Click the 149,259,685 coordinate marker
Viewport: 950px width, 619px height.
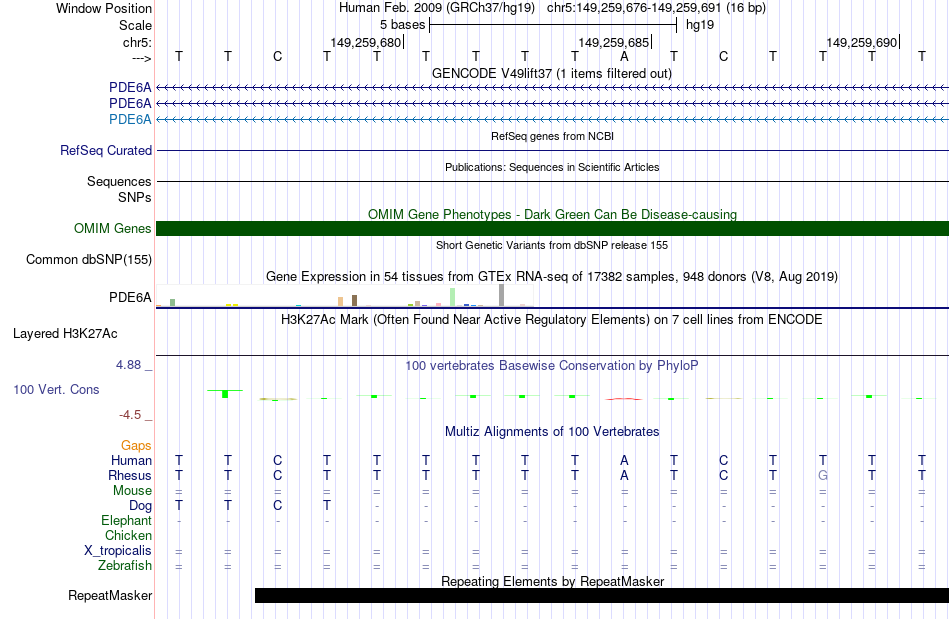(613, 42)
